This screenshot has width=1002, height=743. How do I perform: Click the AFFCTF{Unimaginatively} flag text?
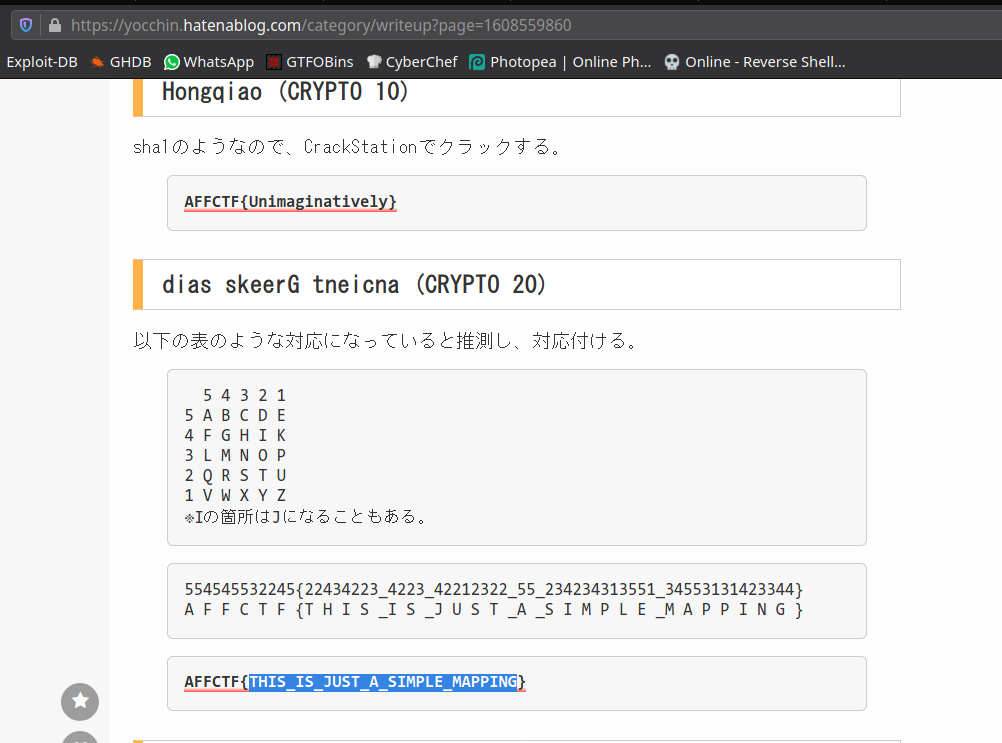[x=290, y=202]
